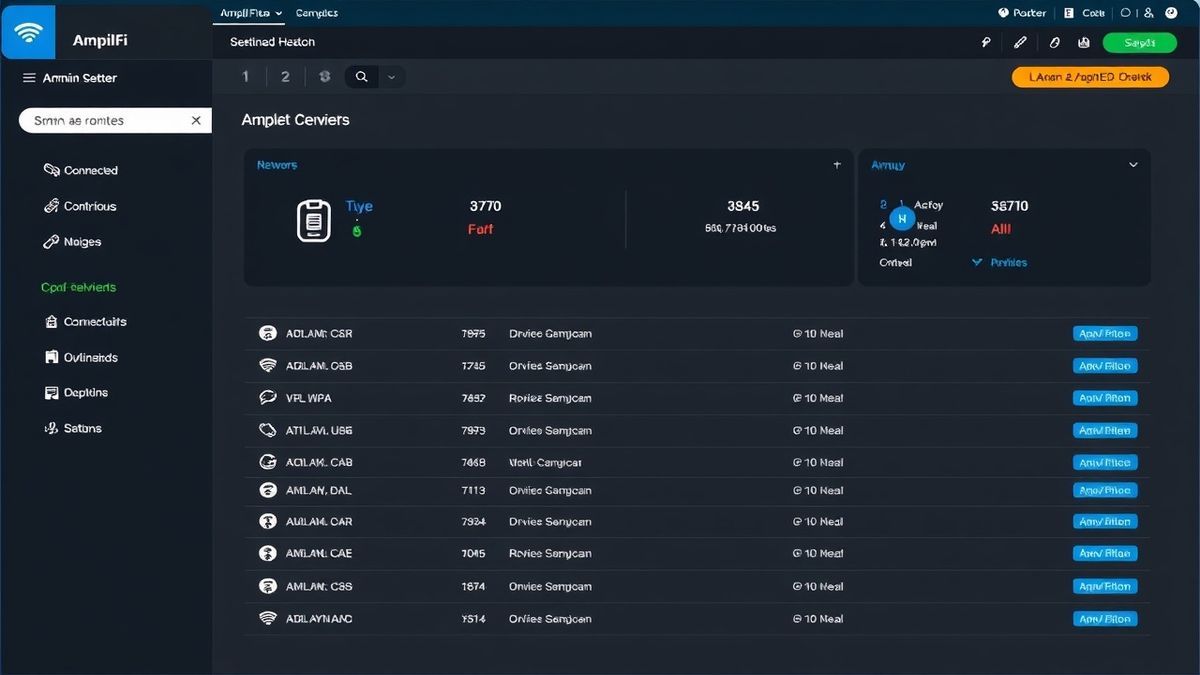Click the chart icon beside green button
The image size is (1200, 675).
1084,42
